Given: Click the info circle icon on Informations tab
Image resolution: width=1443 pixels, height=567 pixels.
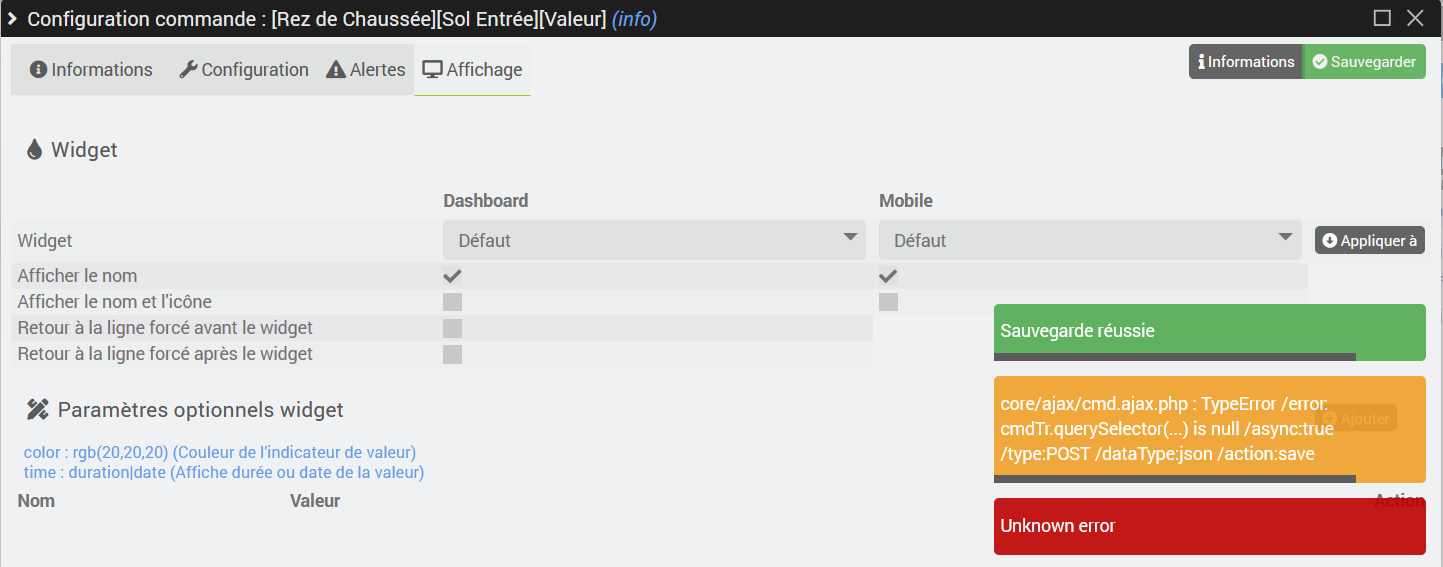Looking at the screenshot, I should 38,70.
